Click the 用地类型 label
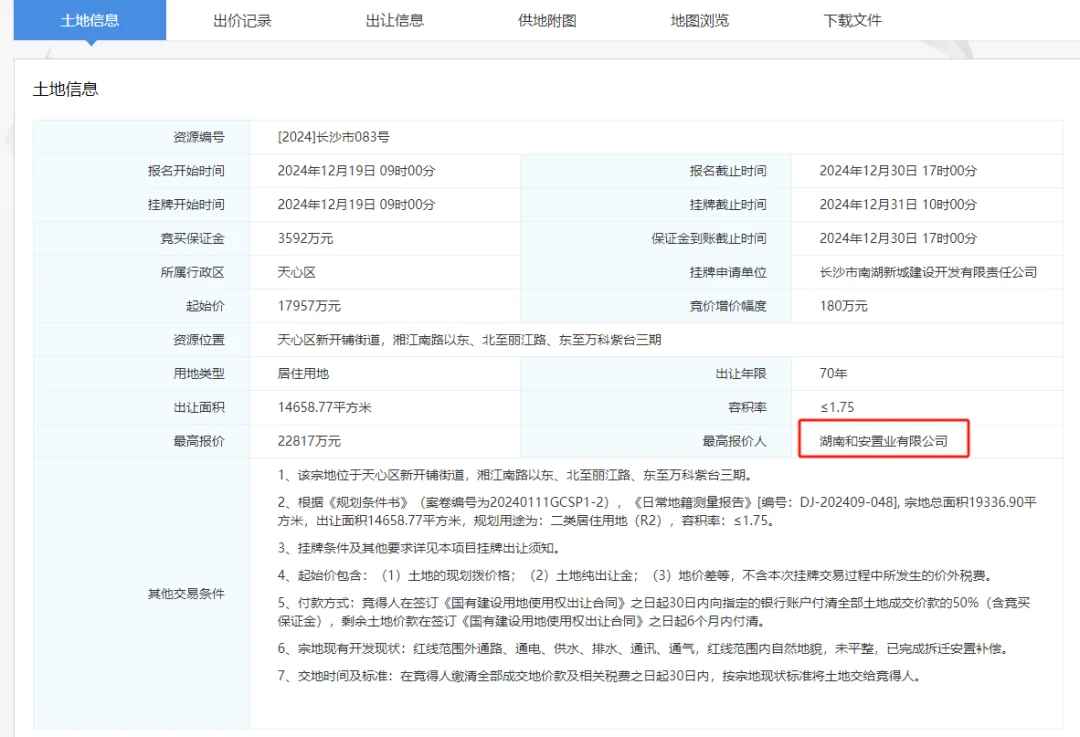The width and height of the screenshot is (1080, 737). coord(199,373)
